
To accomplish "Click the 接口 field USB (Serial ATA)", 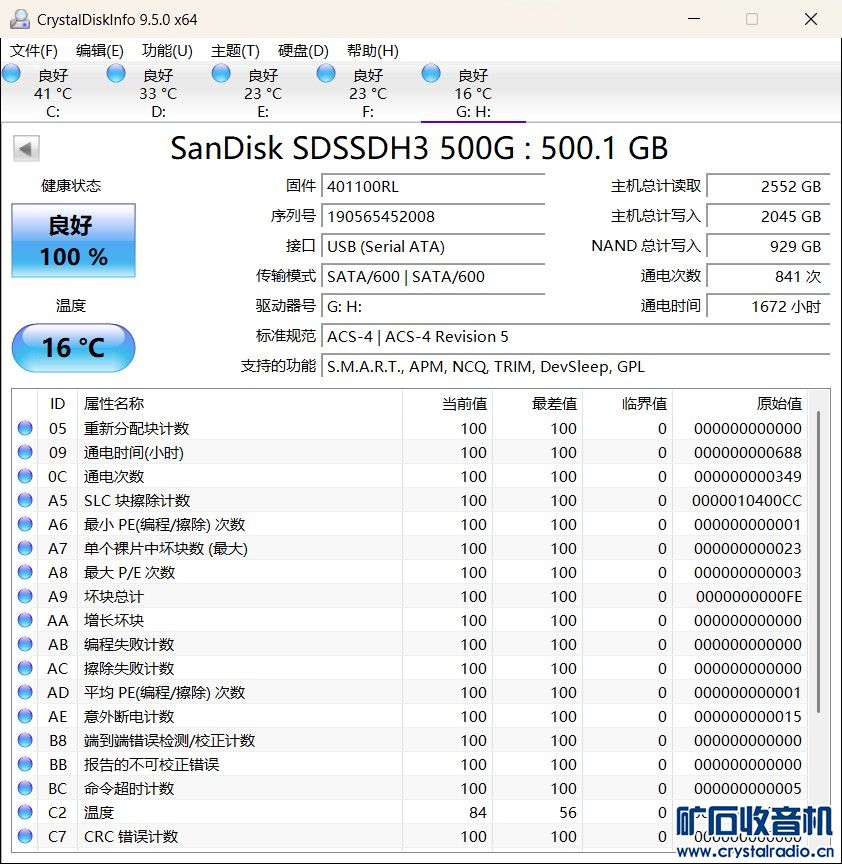I will coord(433,246).
